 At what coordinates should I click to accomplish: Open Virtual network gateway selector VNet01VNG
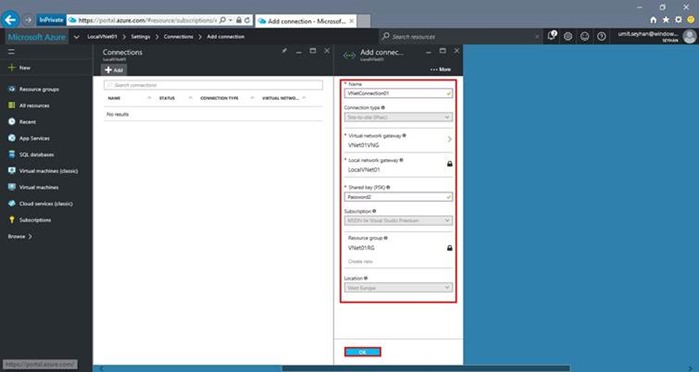coord(398,141)
